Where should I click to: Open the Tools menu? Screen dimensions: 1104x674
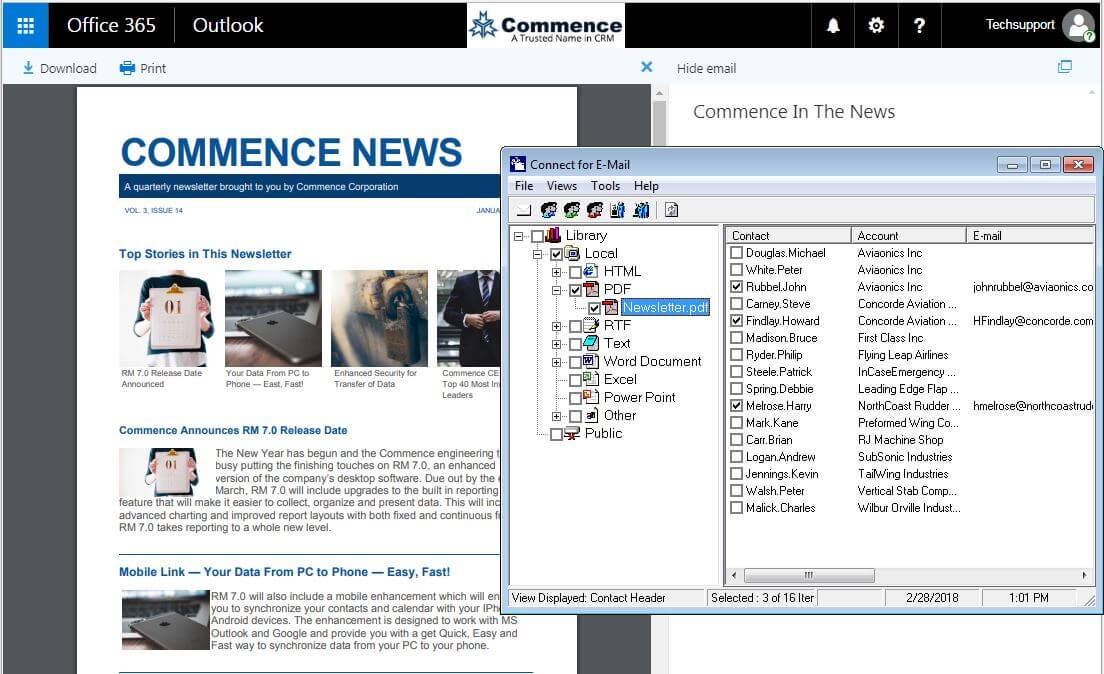tap(606, 186)
